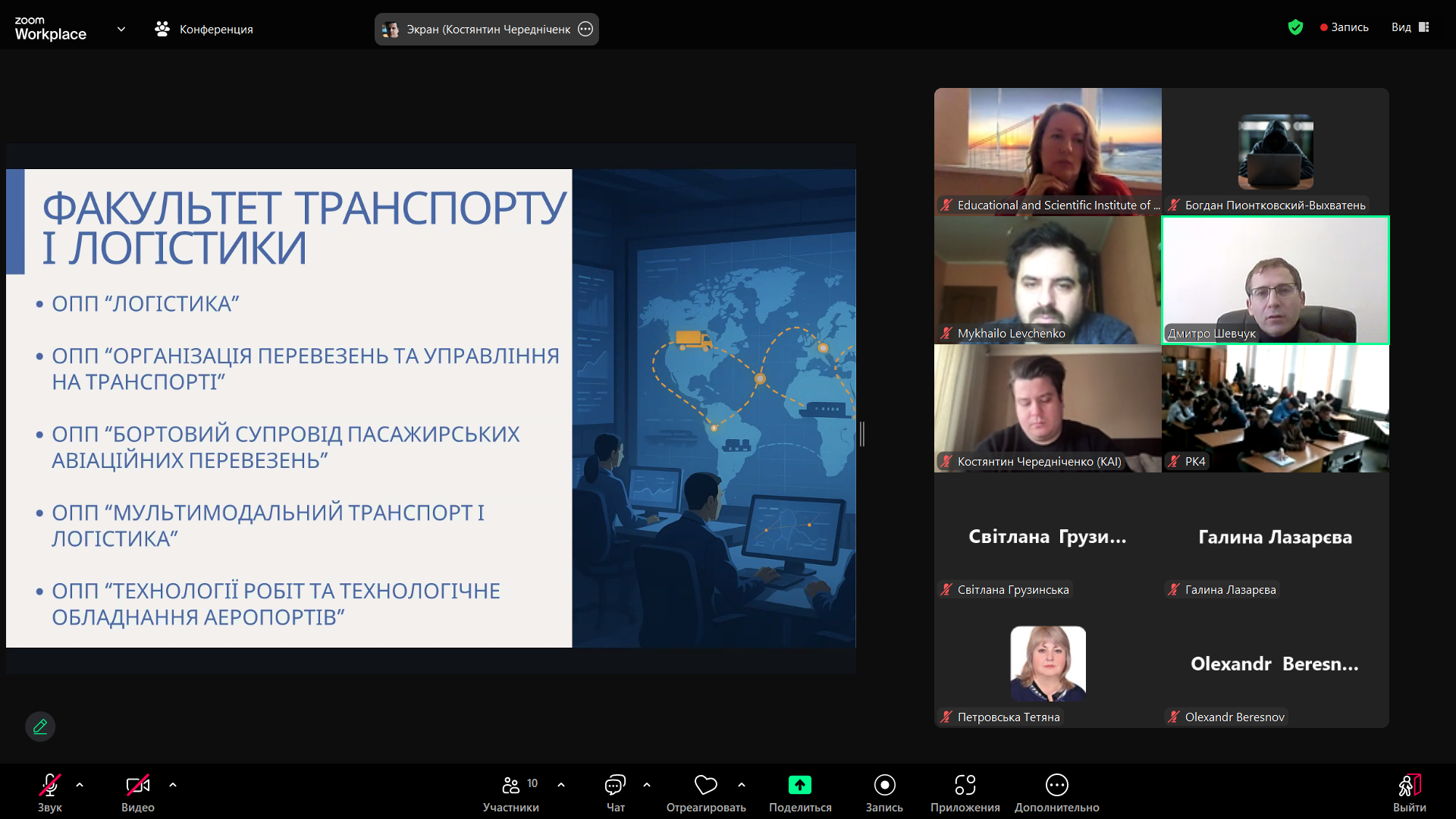The width and height of the screenshot is (1456, 819).
Task: Open the Конференция tab
Action: (205, 30)
